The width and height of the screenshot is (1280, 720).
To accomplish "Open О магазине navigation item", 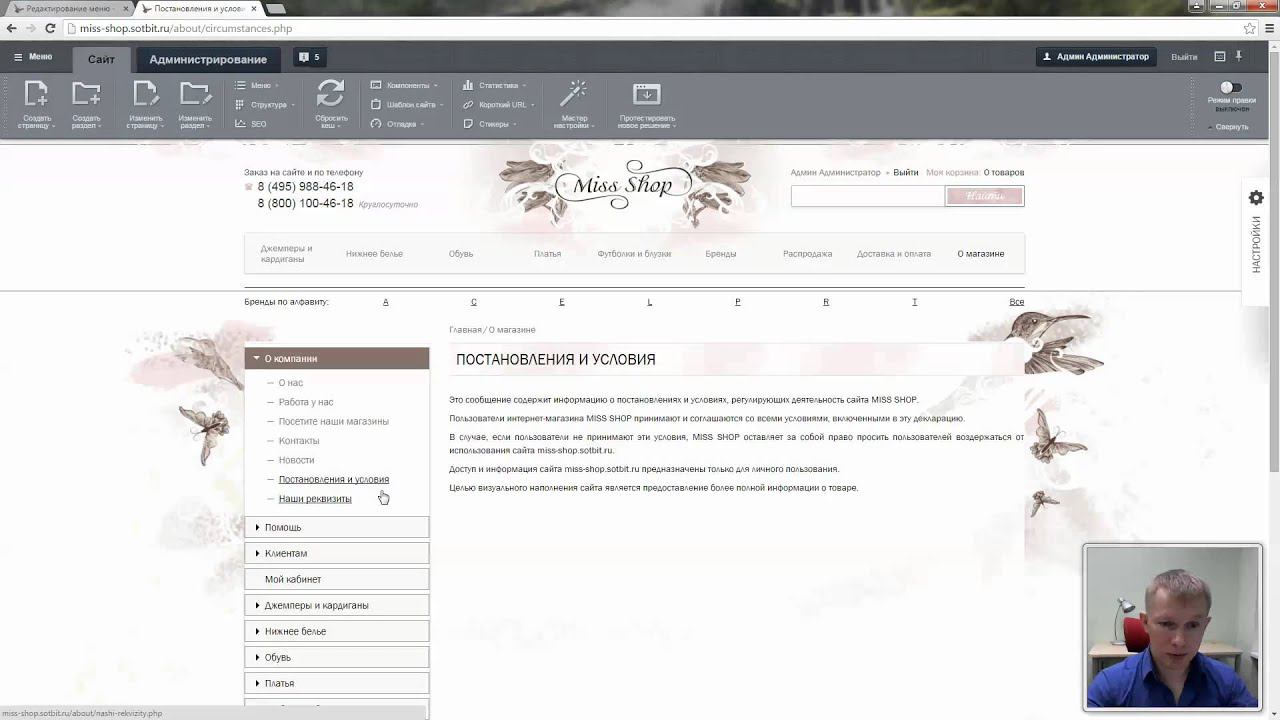I will click(x=981, y=254).
